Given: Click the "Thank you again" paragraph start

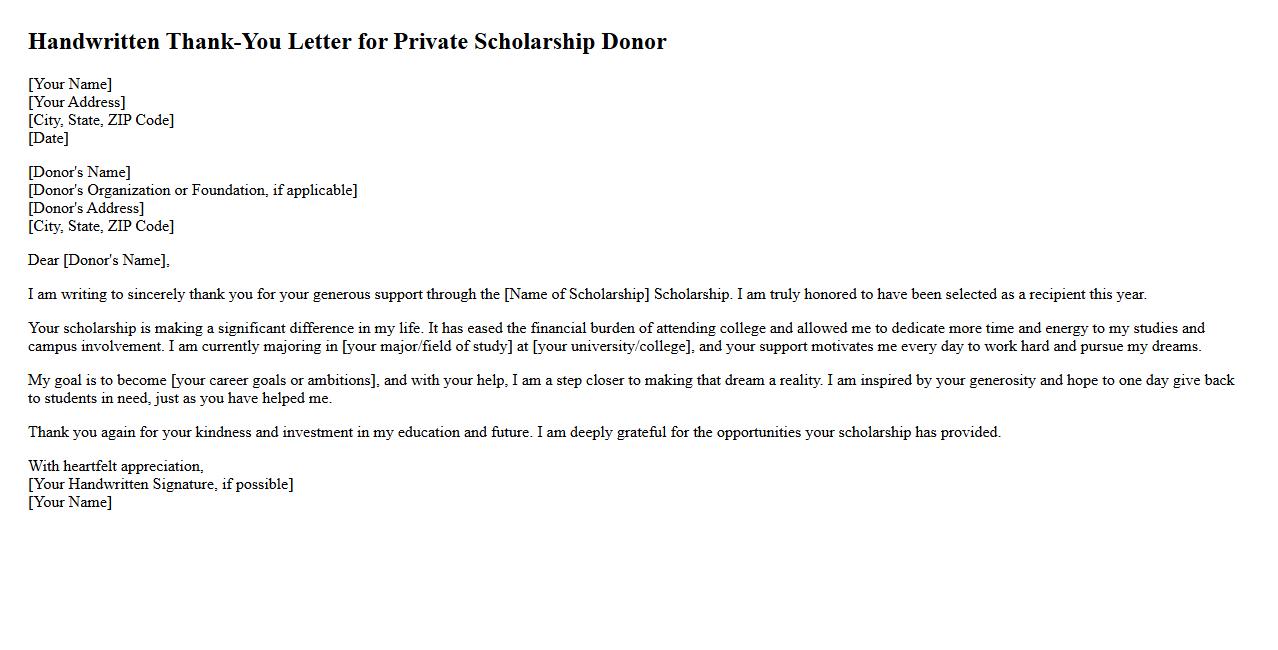Looking at the screenshot, I should (80, 432).
